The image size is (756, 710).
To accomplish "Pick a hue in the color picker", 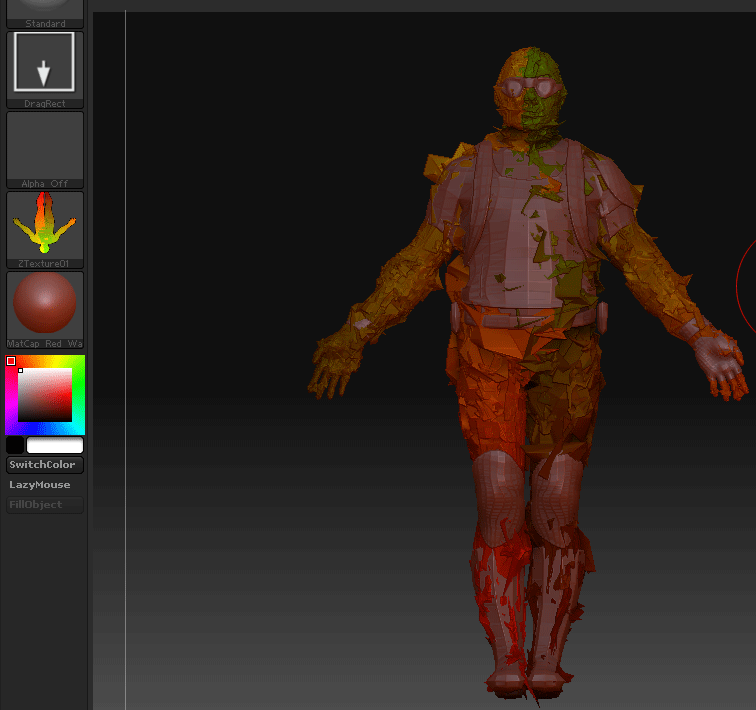I will click(45, 395).
